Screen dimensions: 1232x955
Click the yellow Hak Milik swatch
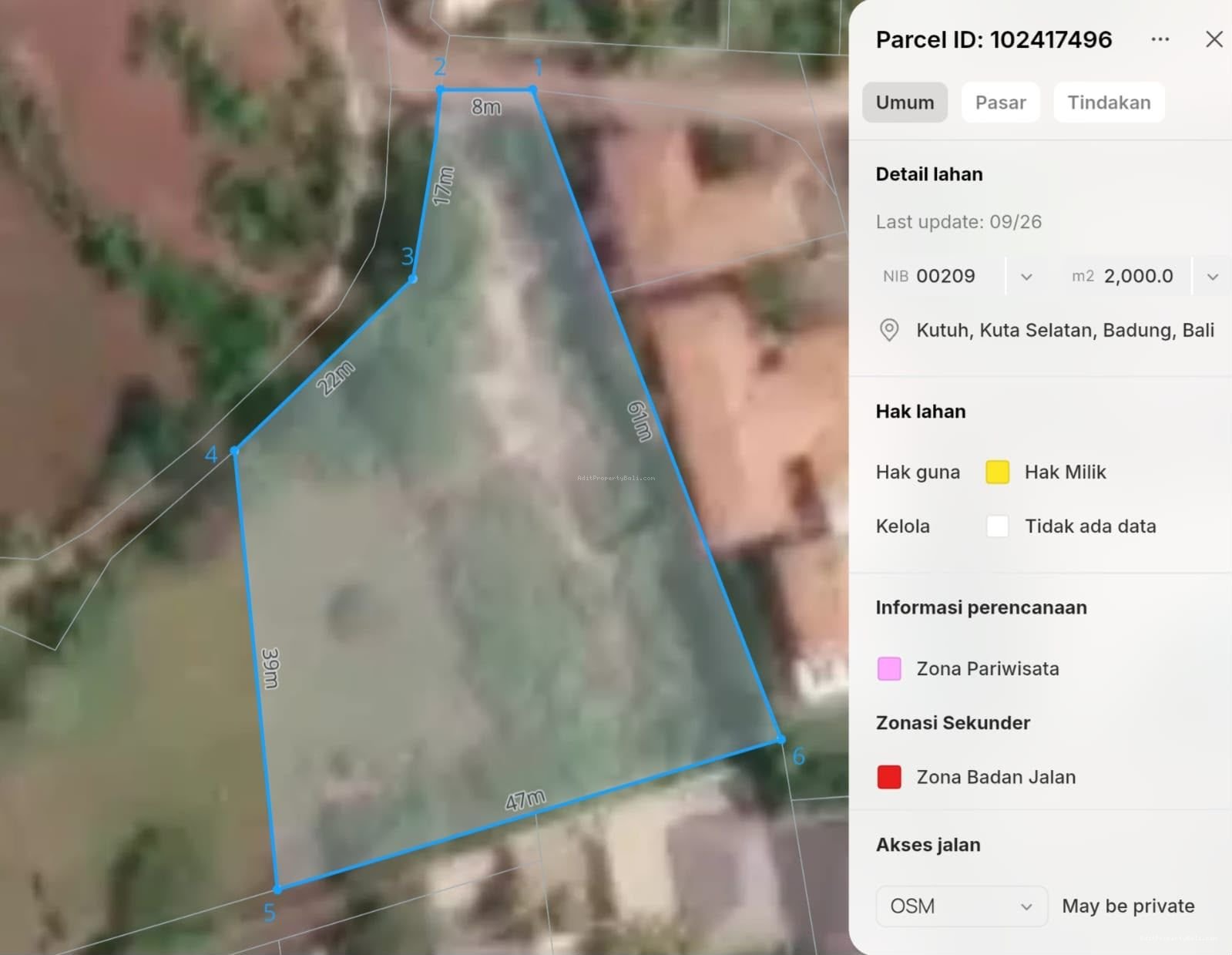[998, 472]
